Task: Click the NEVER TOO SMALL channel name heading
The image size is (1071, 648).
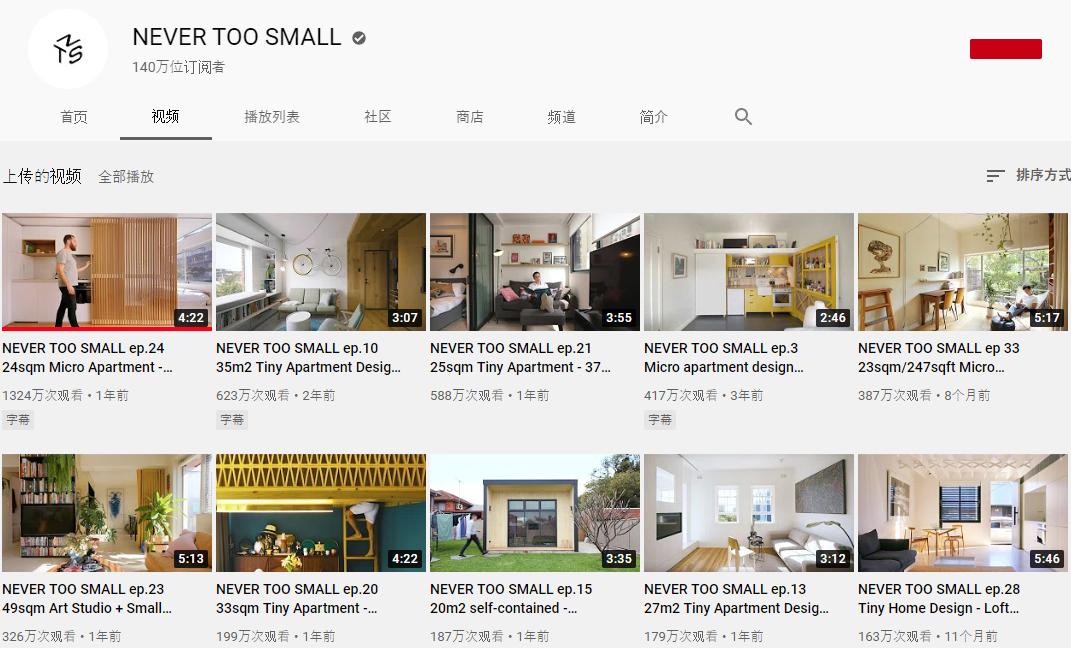Action: pyautogui.click(x=237, y=37)
